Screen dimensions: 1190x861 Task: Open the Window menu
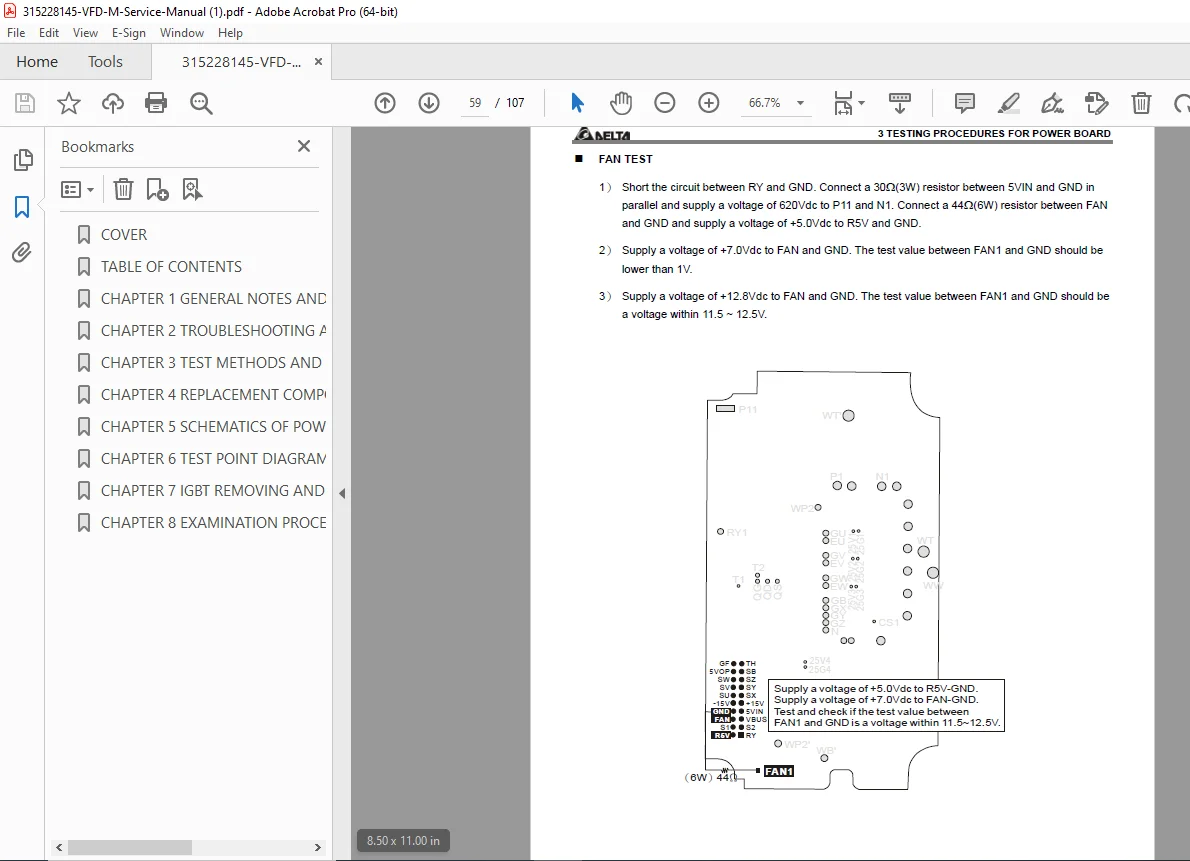click(x=181, y=33)
